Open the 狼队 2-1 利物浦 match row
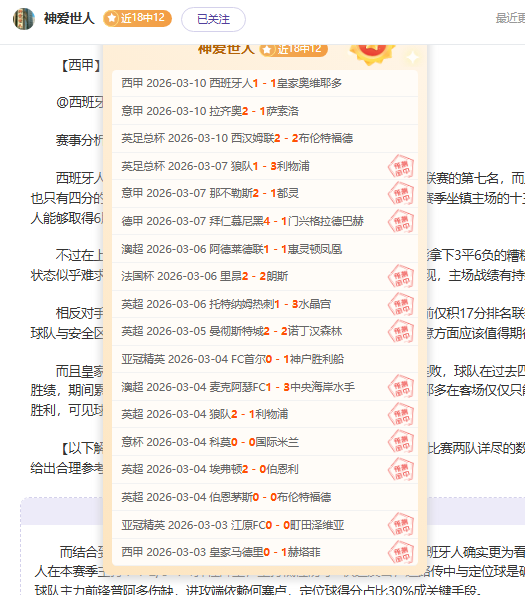Screen dimensions: 525x595 pyautogui.click(x=265, y=414)
